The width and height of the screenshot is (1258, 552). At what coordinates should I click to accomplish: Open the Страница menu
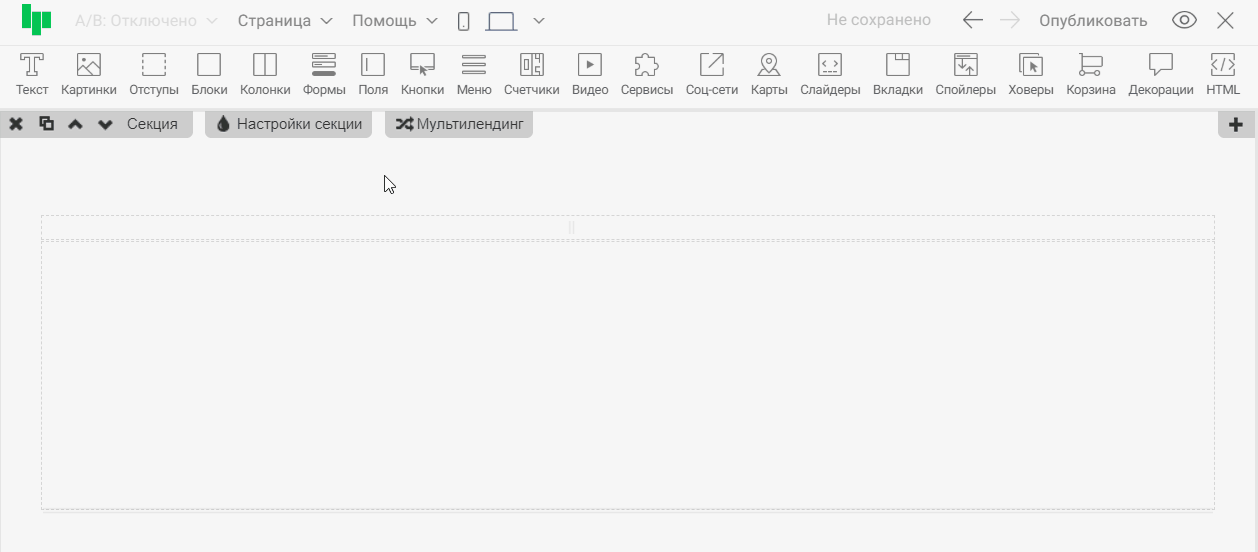click(285, 21)
